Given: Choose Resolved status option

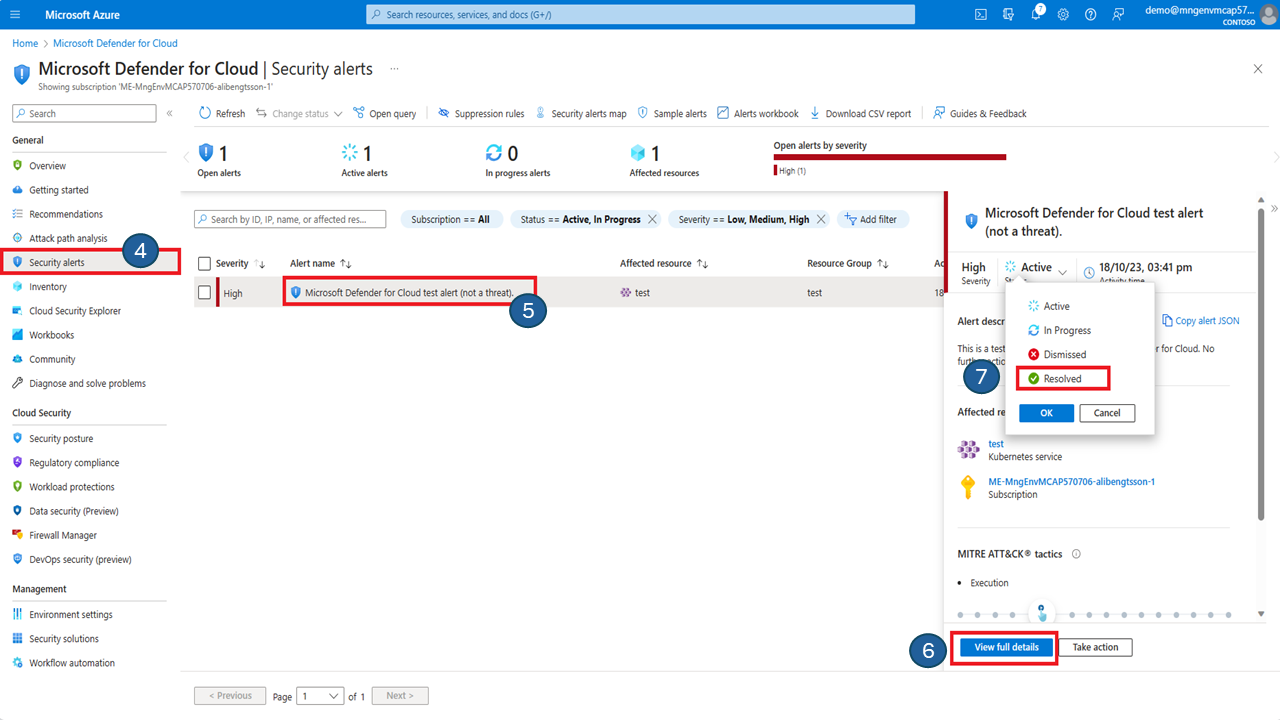Looking at the screenshot, I should [1055, 379].
